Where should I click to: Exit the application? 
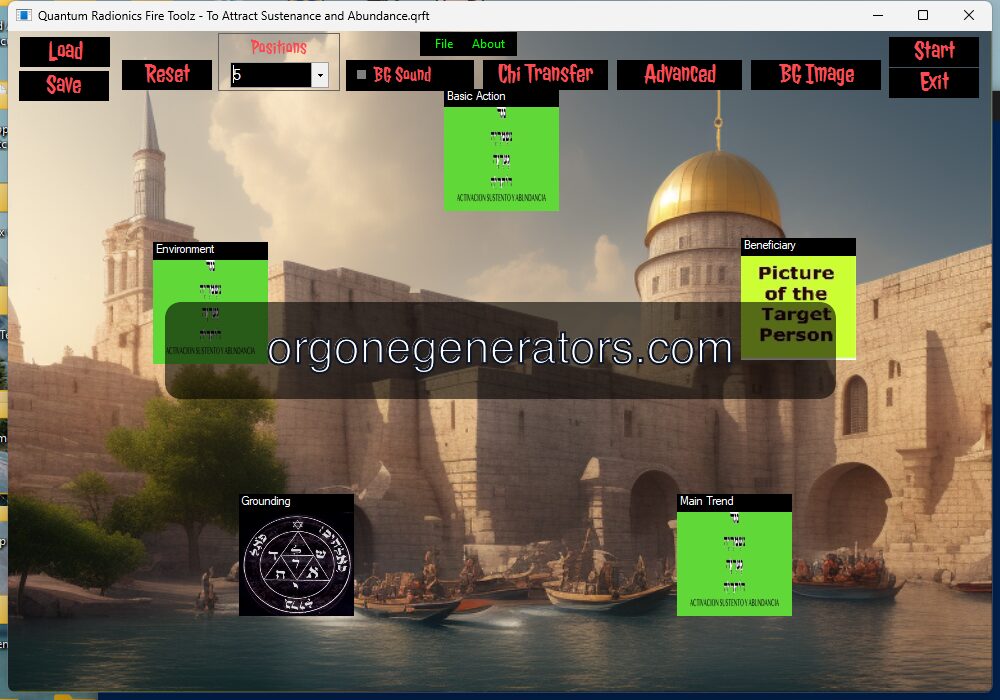point(934,83)
